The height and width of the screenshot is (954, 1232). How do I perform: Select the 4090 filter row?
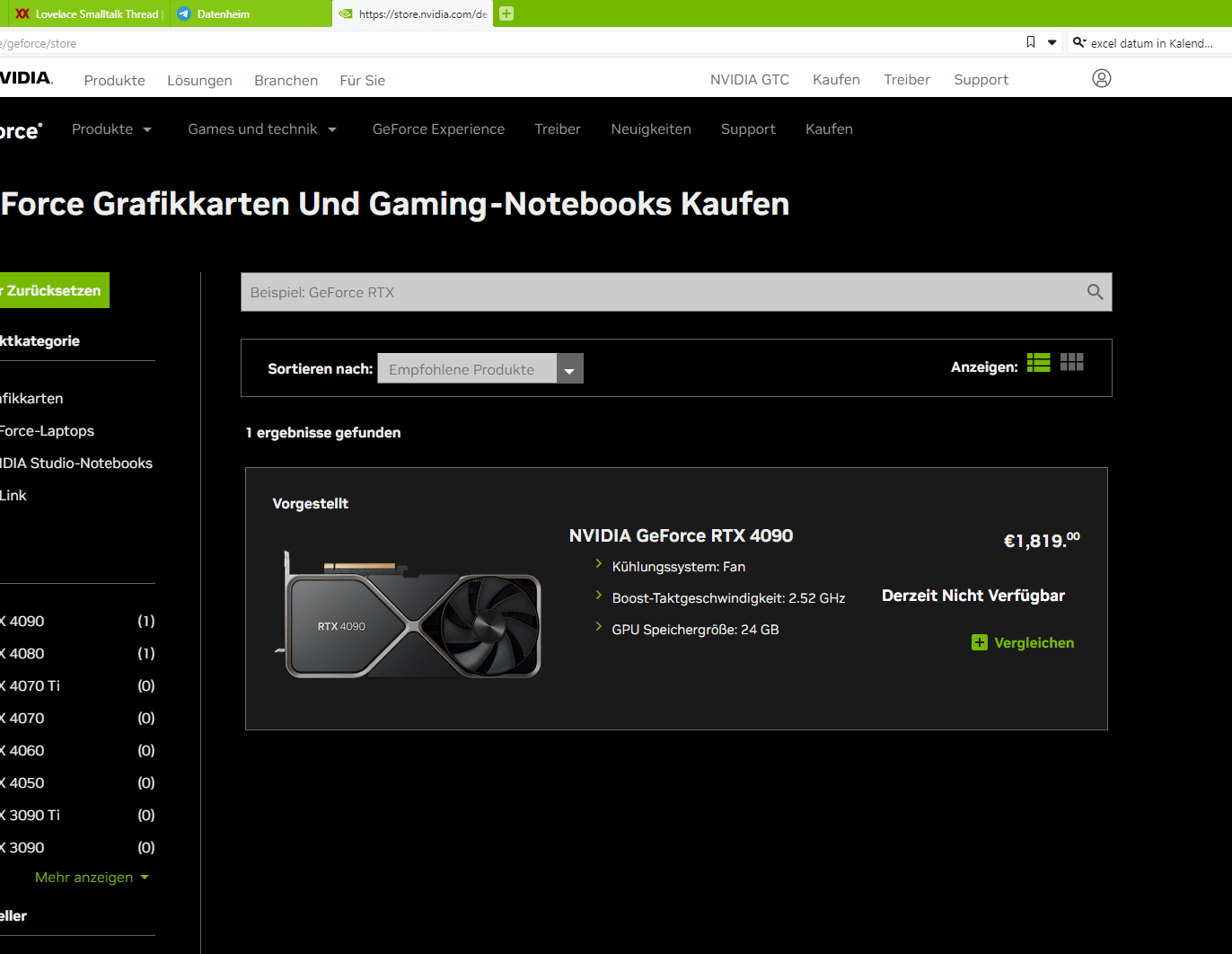77,621
